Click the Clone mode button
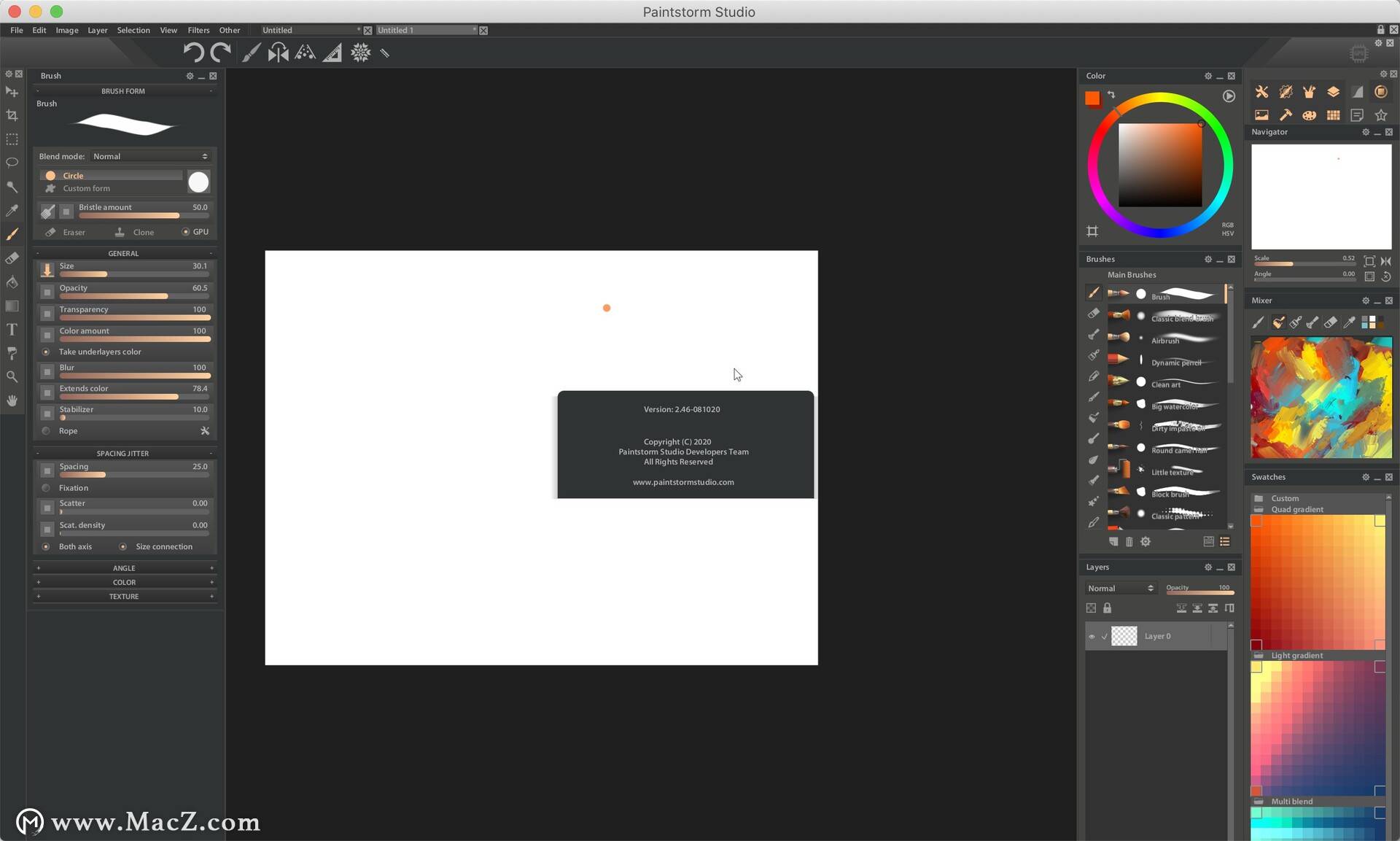 [135, 232]
